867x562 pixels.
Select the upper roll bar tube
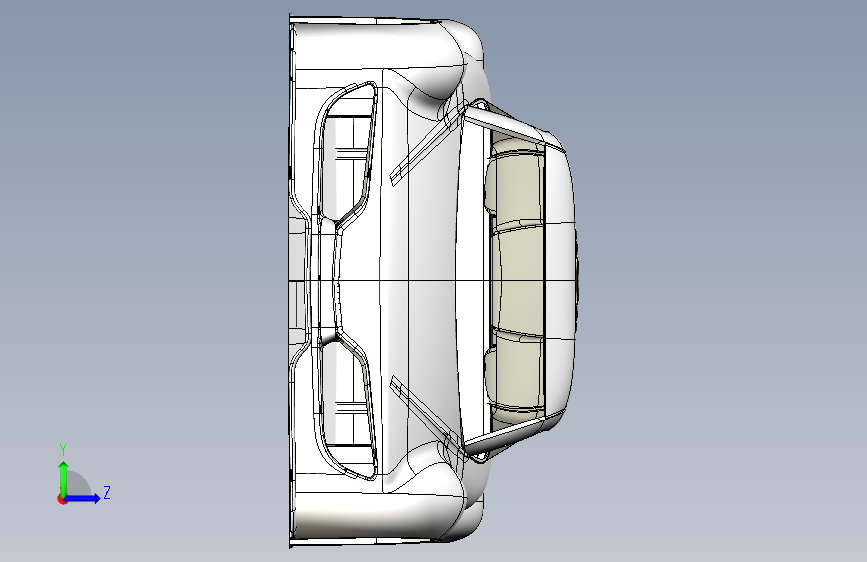pyautogui.click(x=504, y=127)
